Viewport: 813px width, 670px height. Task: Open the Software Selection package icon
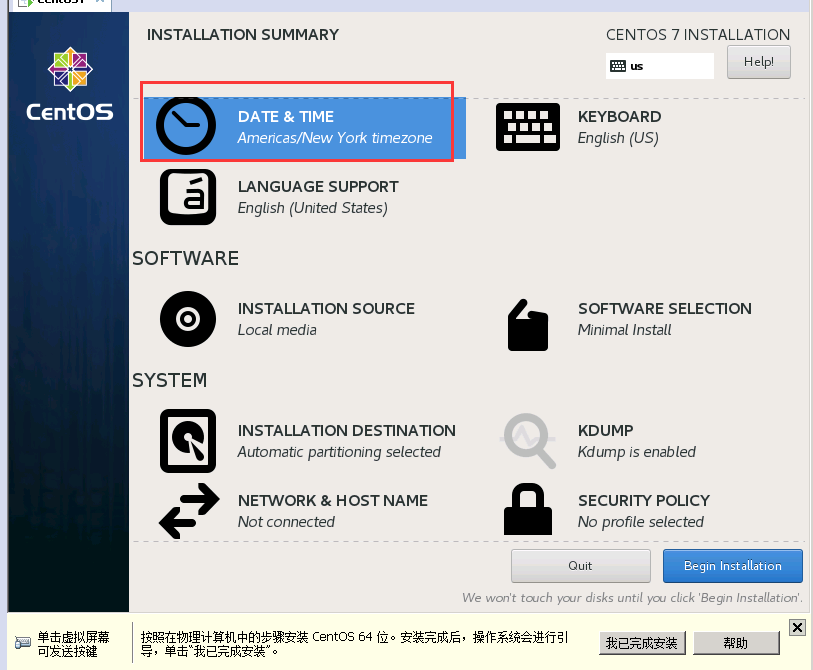(528, 325)
